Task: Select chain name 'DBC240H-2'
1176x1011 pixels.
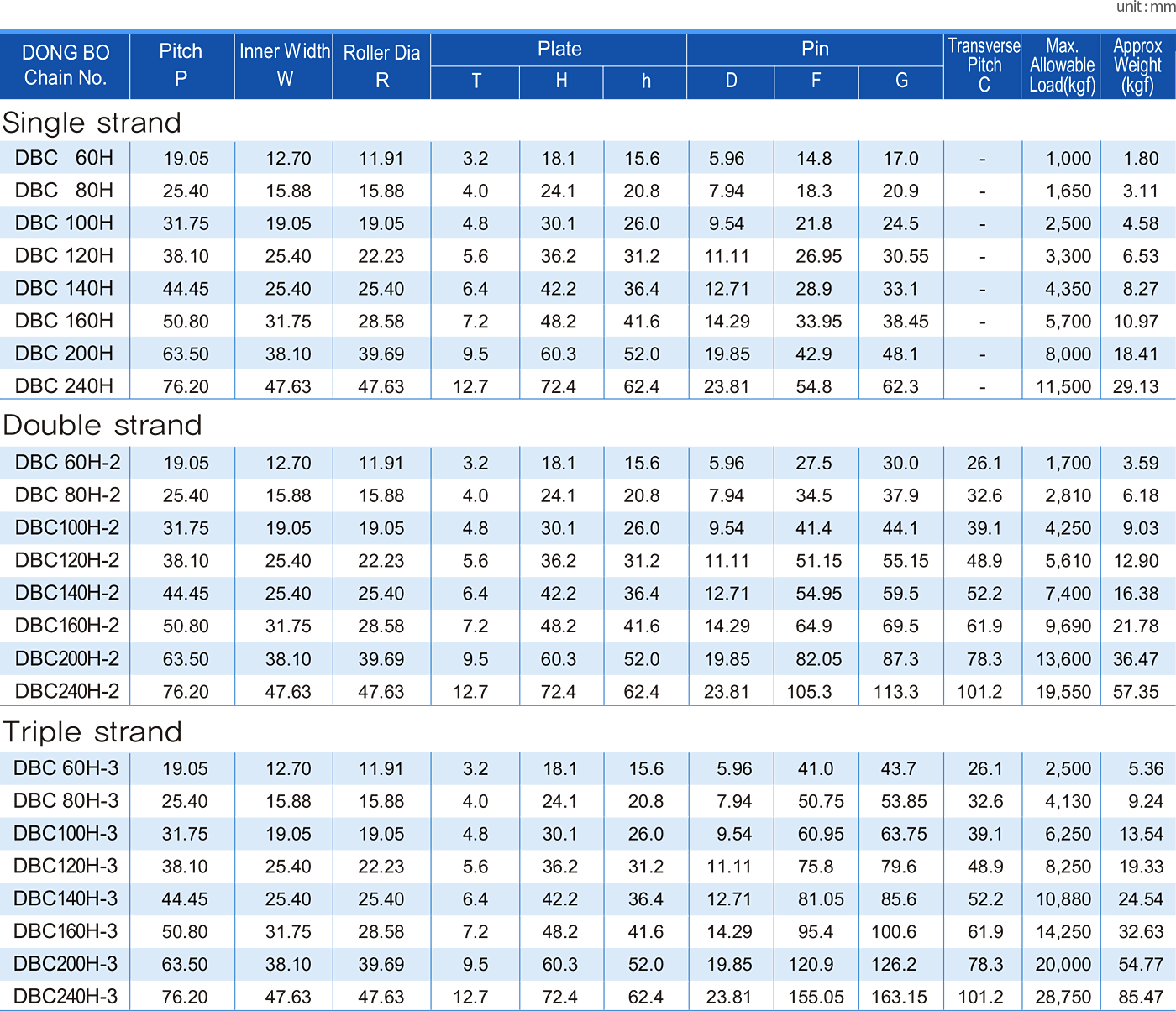Action: pos(67,692)
